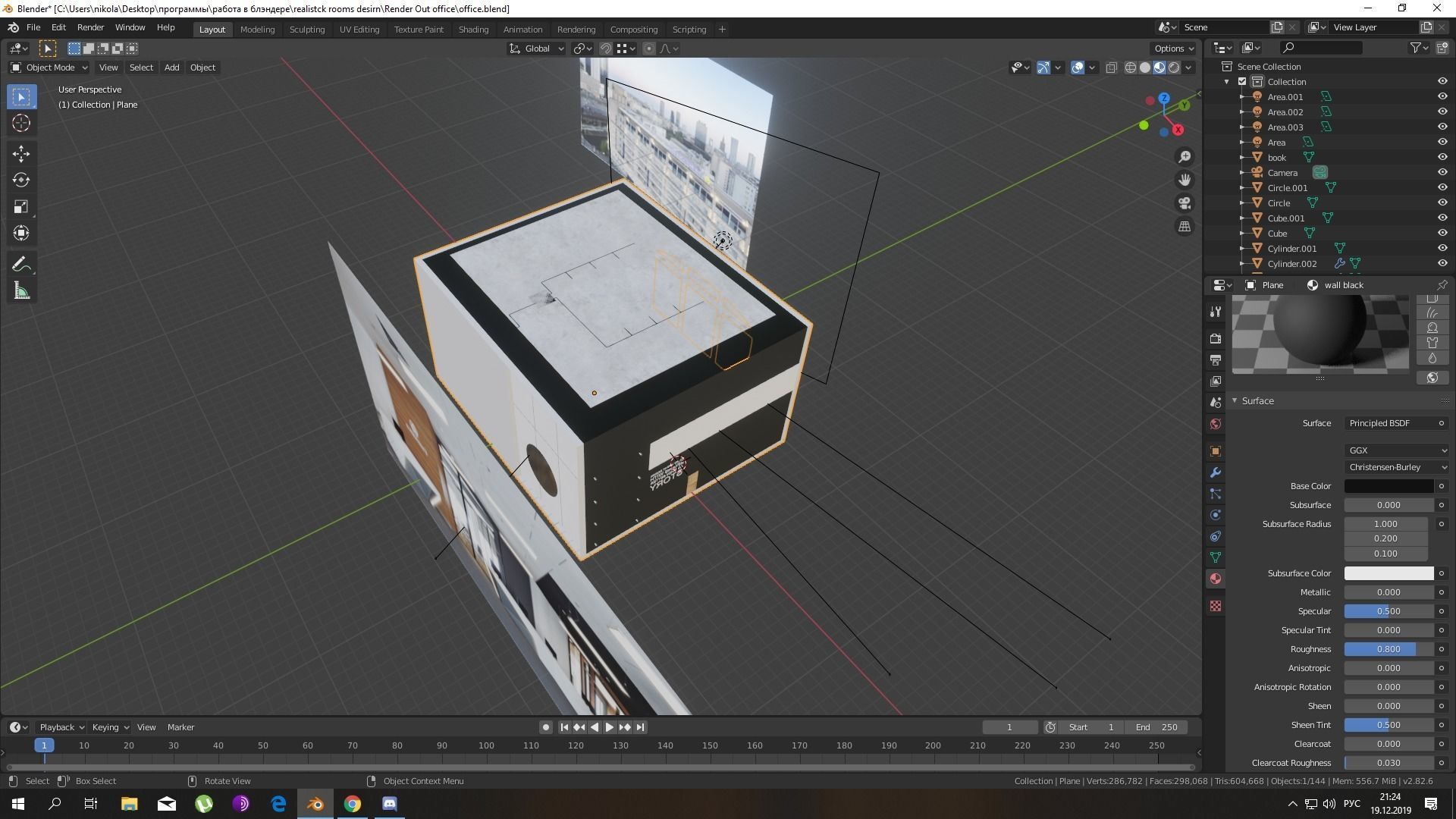Switch to rendered viewport shading
This screenshot has height=819, width=1456.
pos(1174,67)
